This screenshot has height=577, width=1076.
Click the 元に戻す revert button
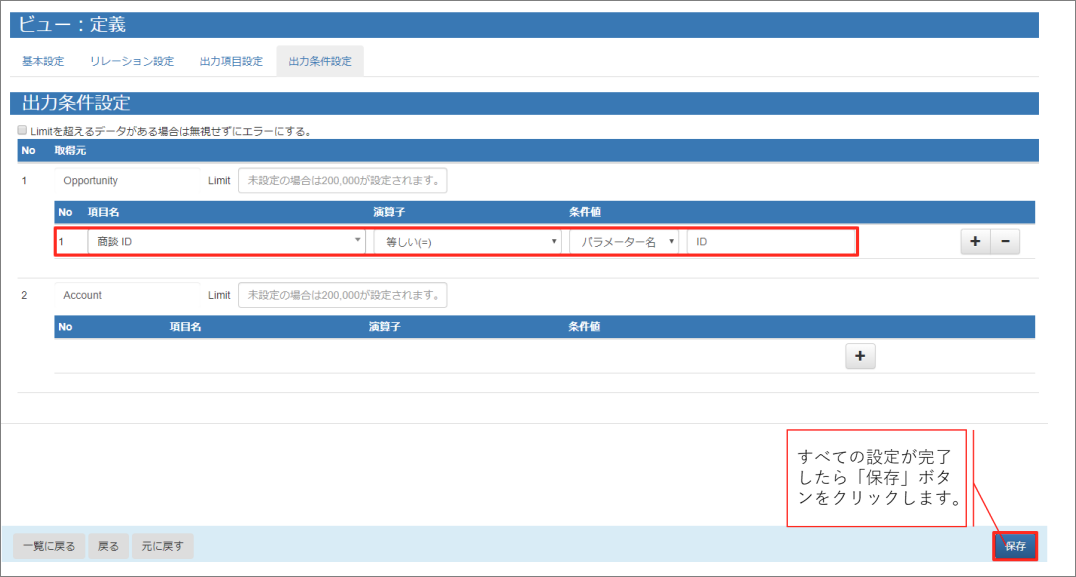click(163, 546)
